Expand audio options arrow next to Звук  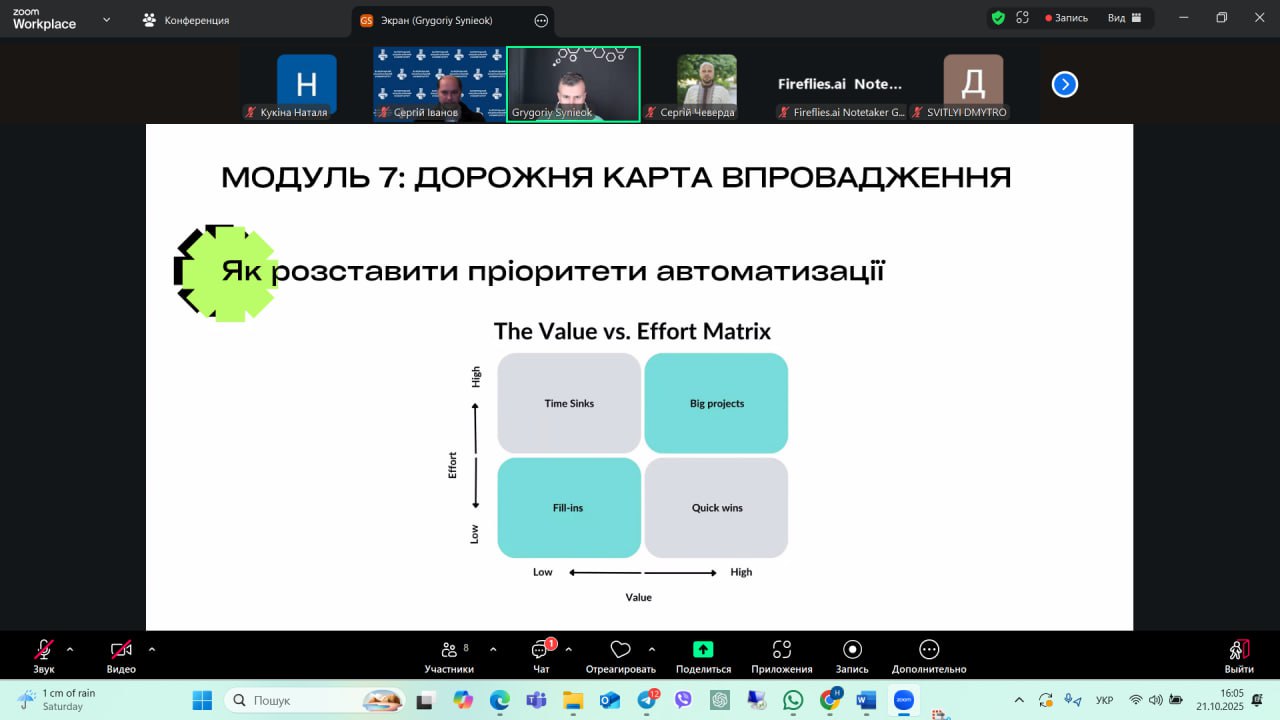pos(70,649)
